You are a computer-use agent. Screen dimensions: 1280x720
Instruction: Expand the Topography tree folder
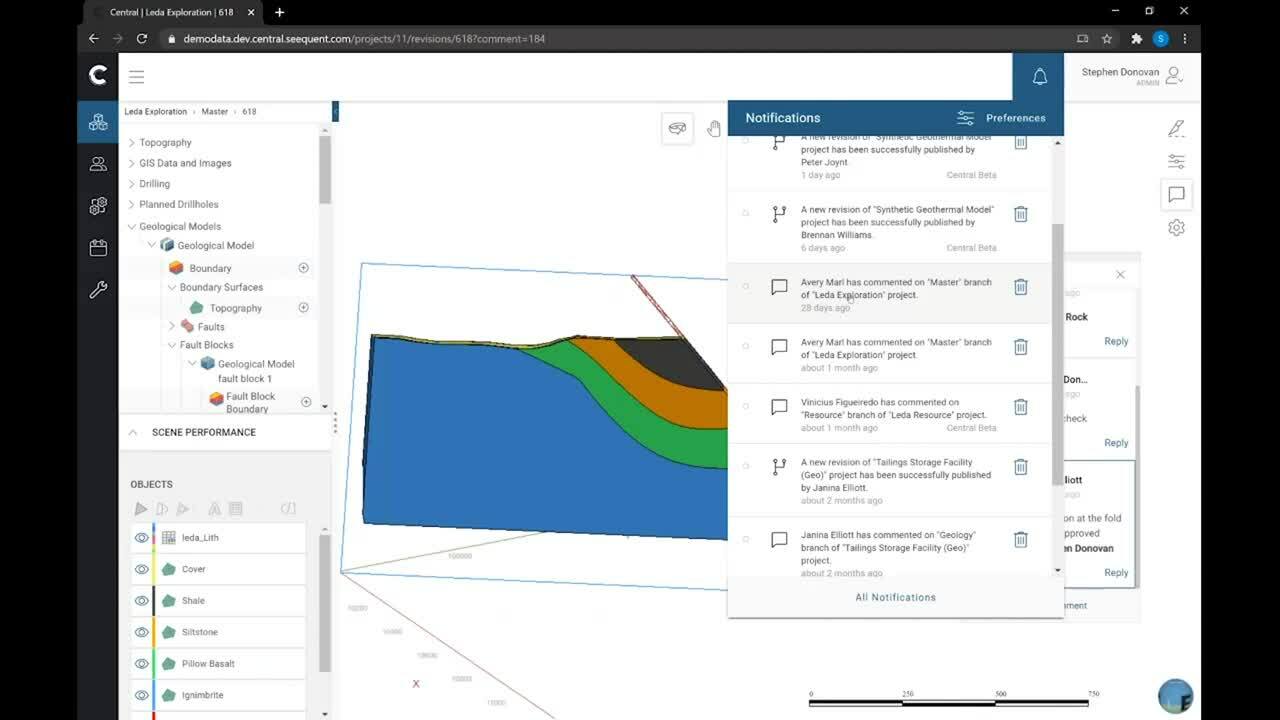[131, 143]
